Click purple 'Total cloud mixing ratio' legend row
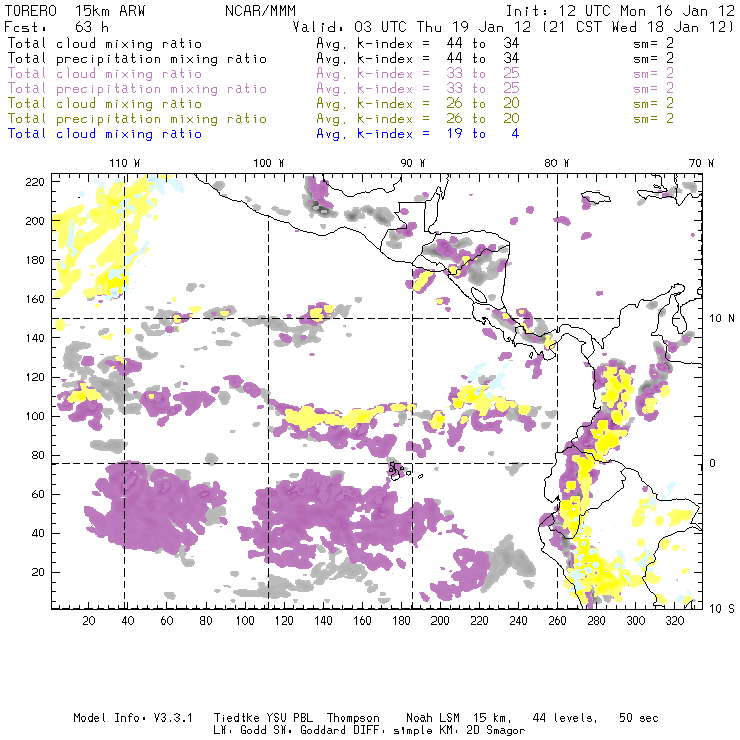The height and width of the screenshot is (740, 740). click(x=340, y=74)
